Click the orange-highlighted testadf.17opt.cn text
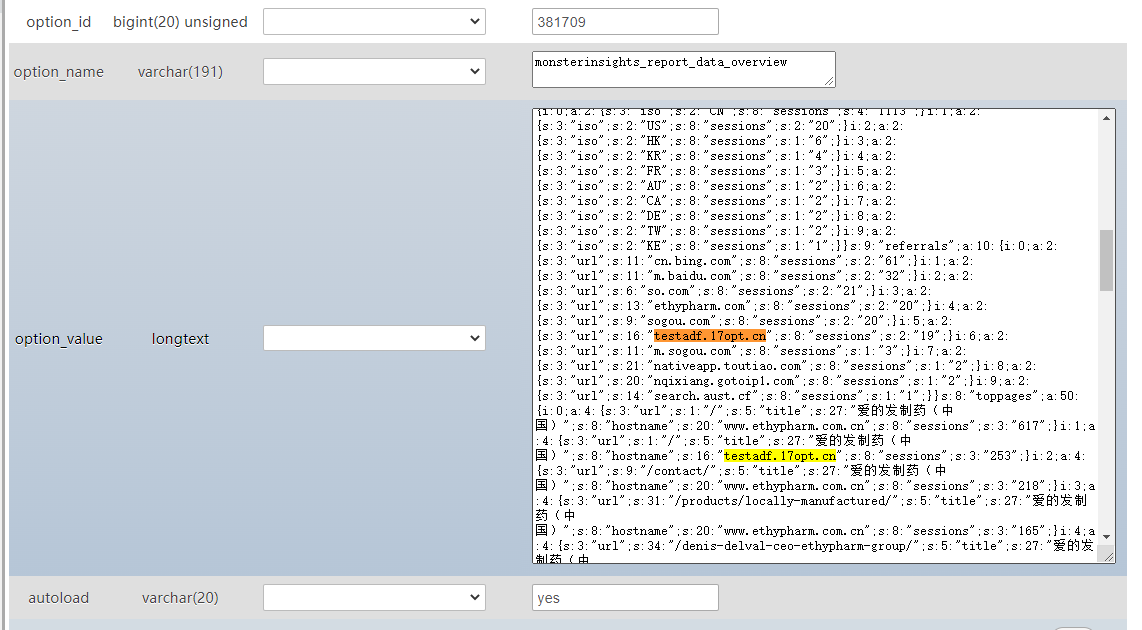Image resolution: width=1142 pixels, height=630 pixels. point(709,336)
